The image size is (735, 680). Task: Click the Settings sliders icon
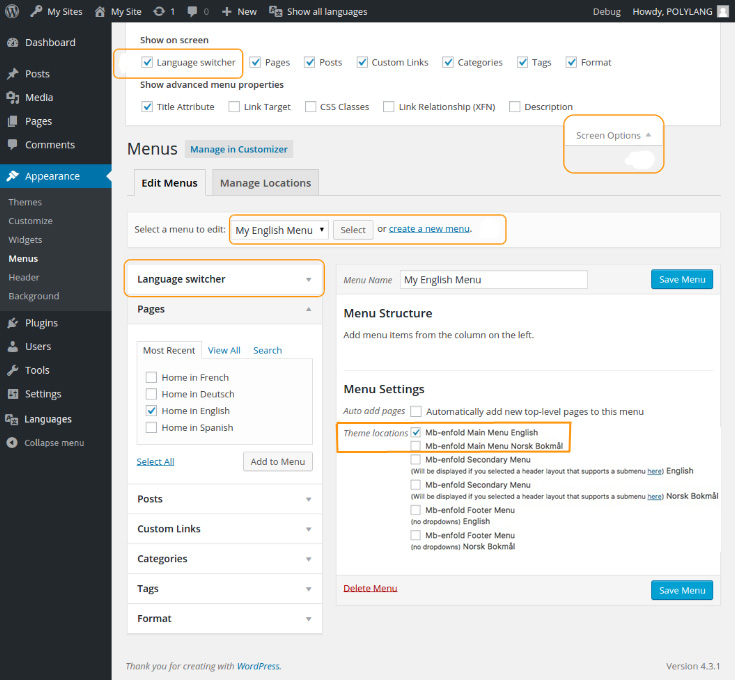13,394
